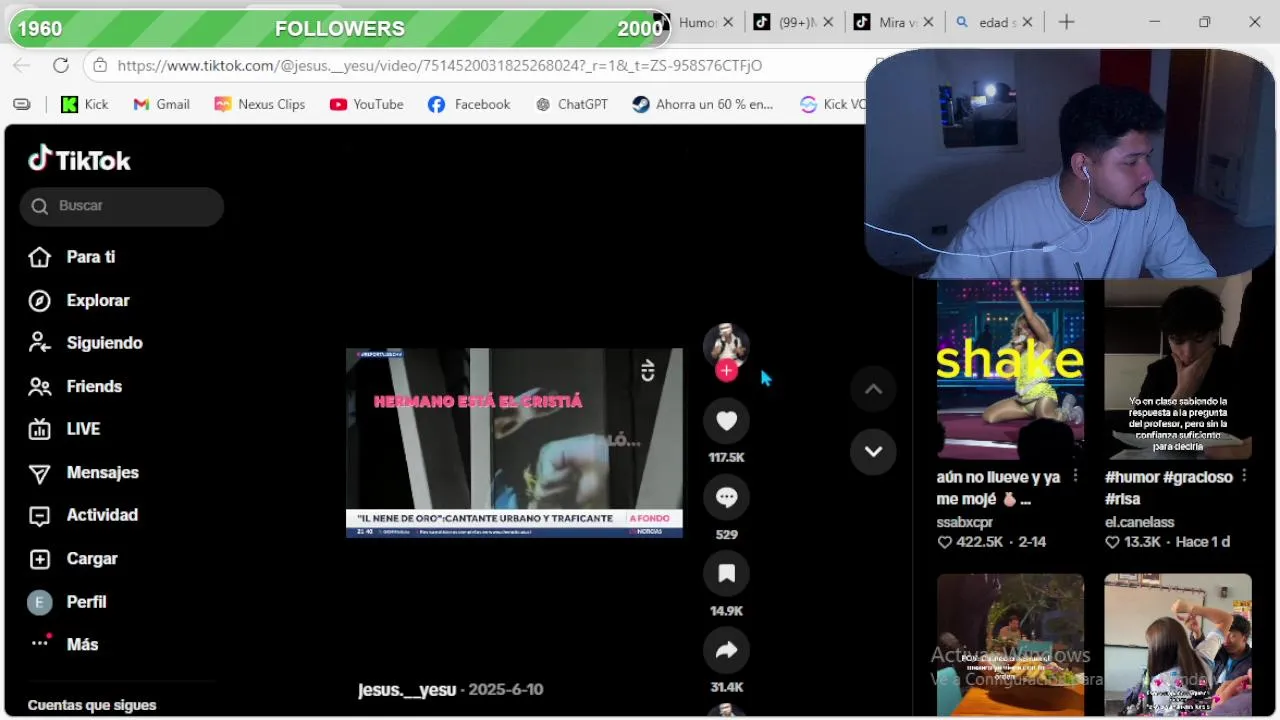Open the classroom humor video thumbnail

tap(1178, 369)
